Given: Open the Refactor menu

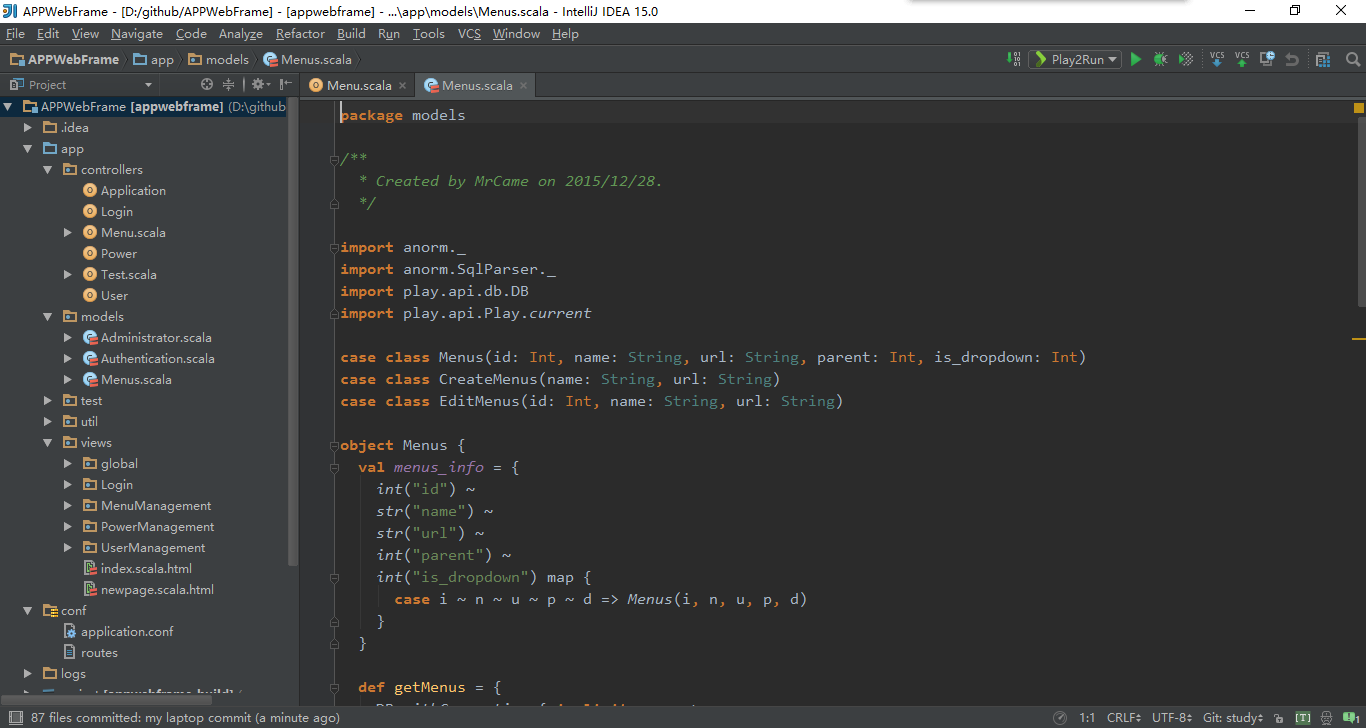Looking at the screenshot, I should pos(300,34).
